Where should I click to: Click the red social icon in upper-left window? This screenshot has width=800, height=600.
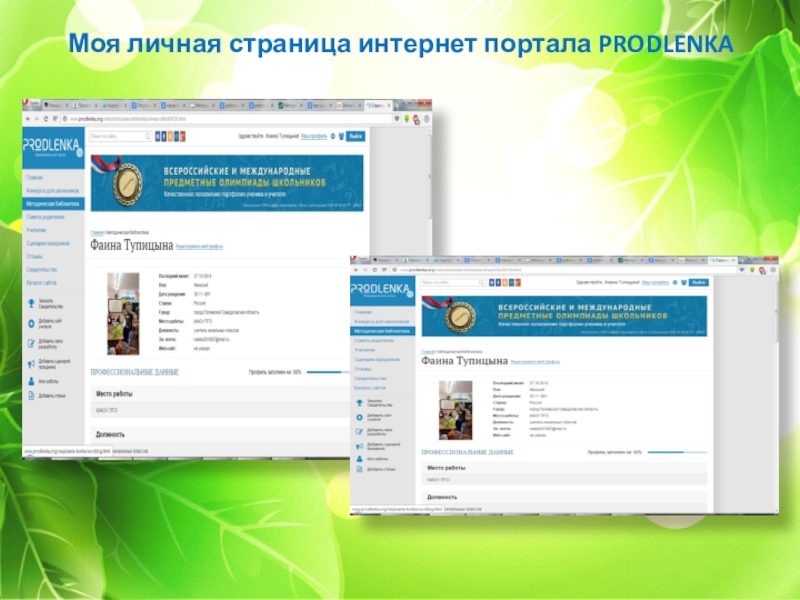182,136
